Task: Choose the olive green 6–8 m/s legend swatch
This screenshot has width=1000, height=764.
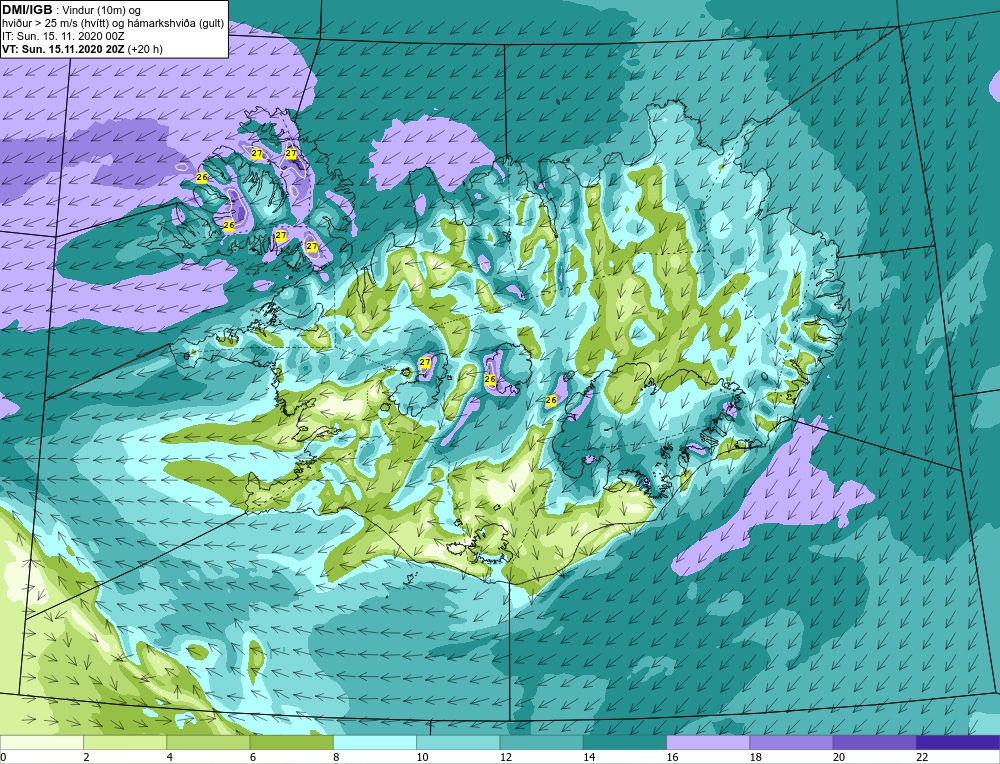Action: [x=291, y=742]
